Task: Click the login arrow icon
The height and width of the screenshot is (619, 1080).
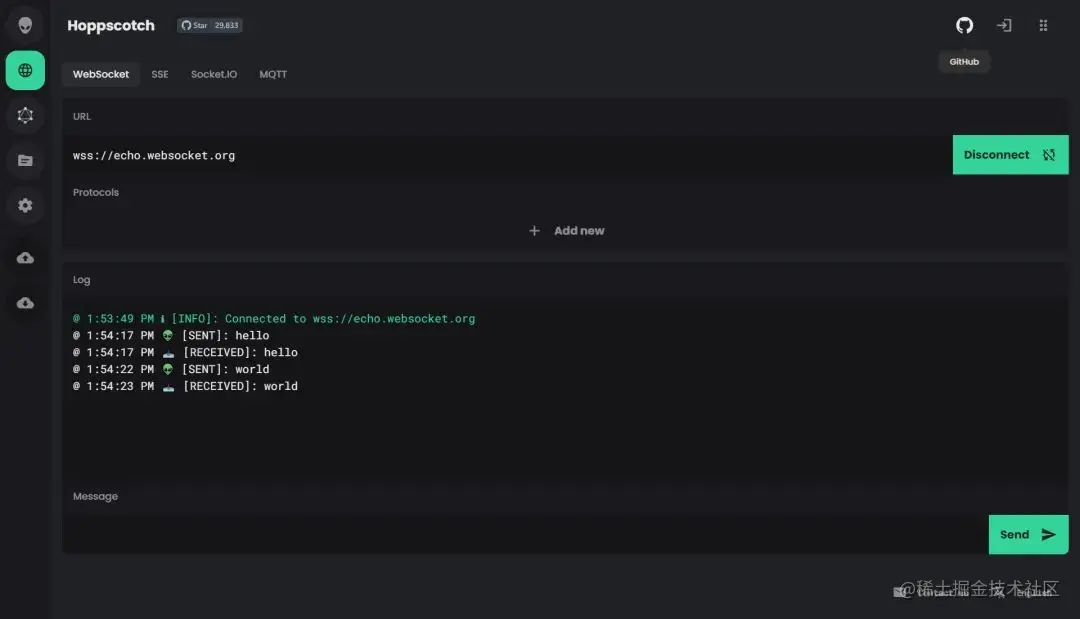Action: pyautogui.click(x=1004, y=25)
